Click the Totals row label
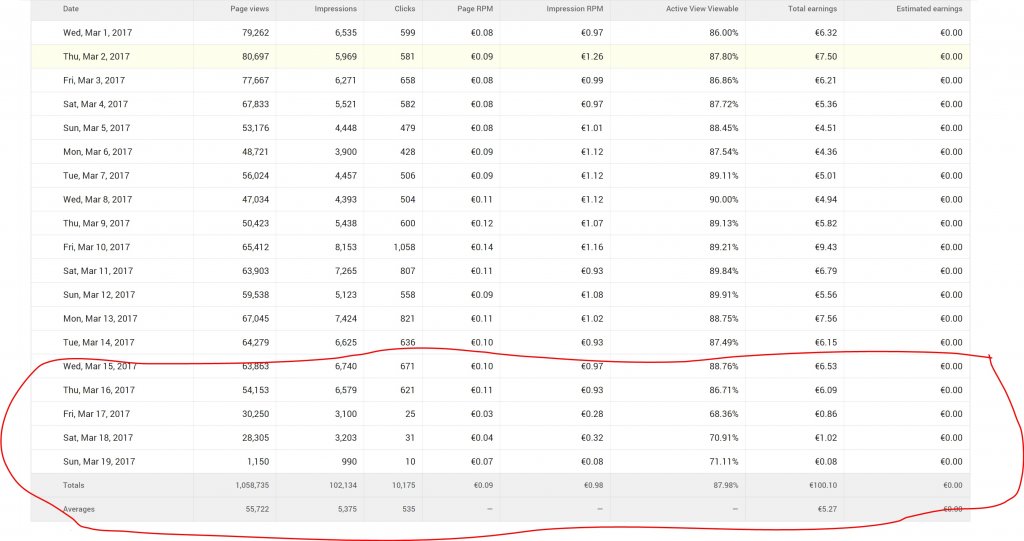The height and width of the screenshot is (541, 1024). 75,485
